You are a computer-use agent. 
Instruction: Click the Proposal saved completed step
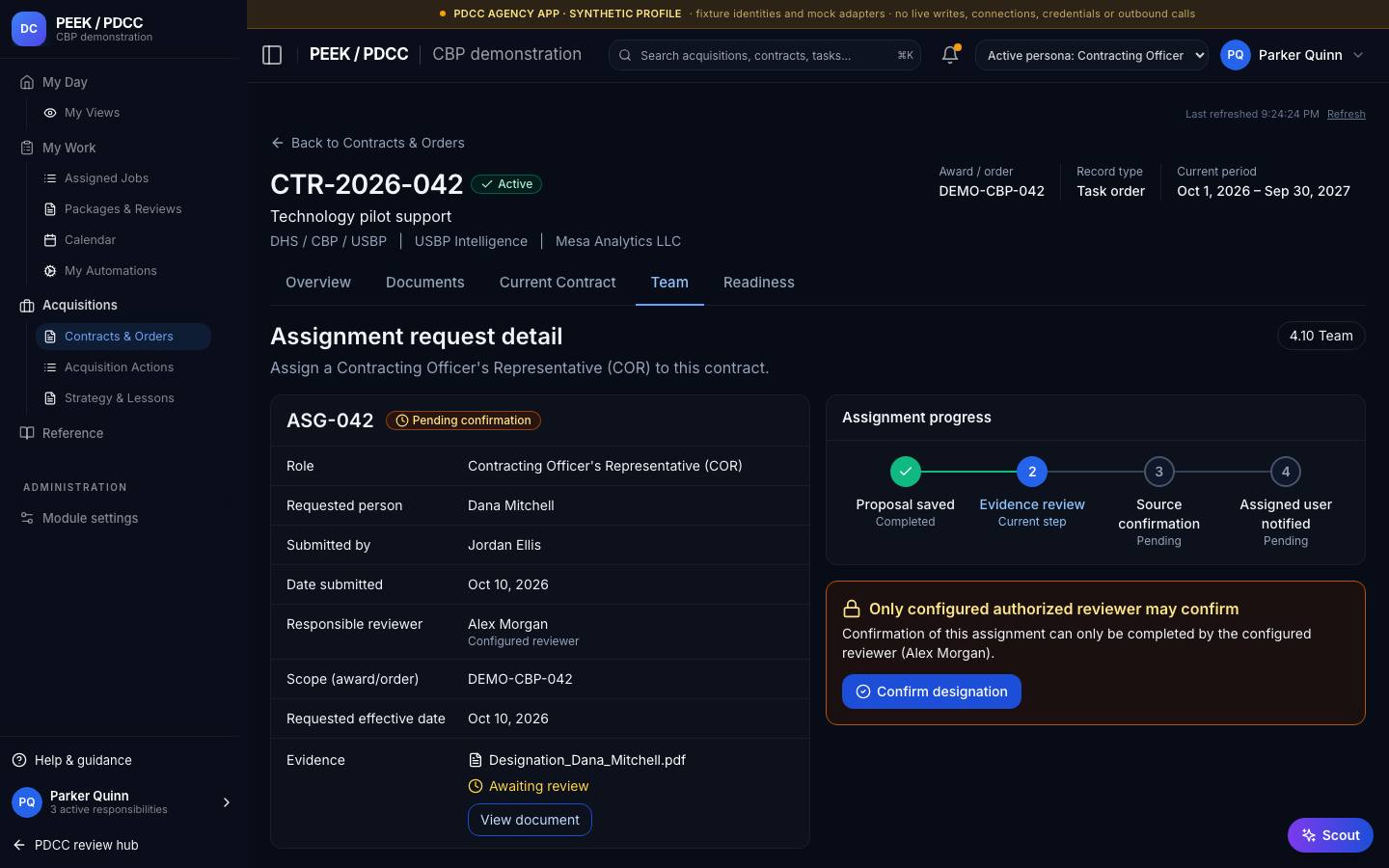(x=905, y=472)
